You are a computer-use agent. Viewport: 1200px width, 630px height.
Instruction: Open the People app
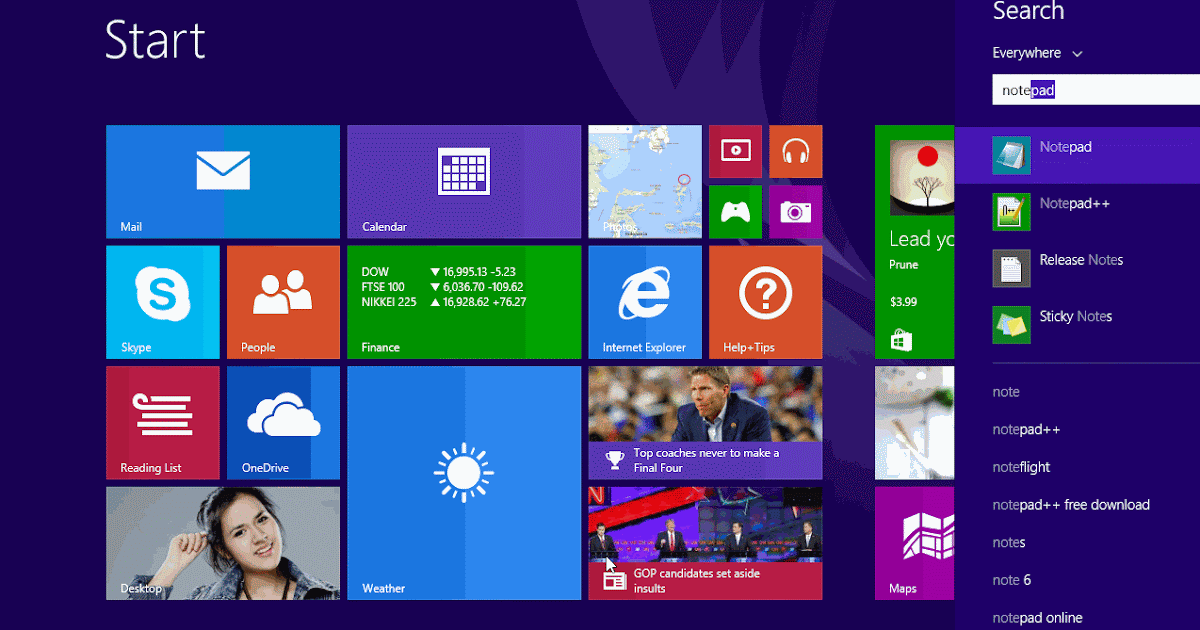point(283,302)
